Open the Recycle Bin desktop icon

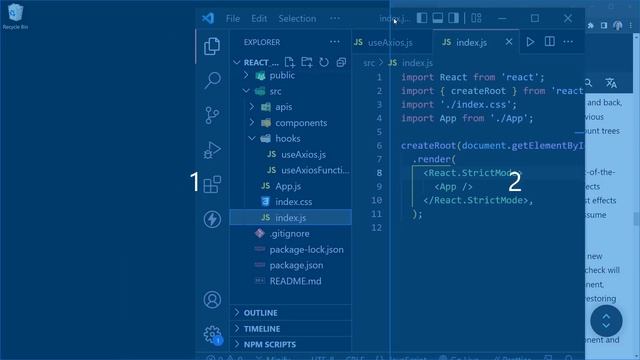[x=15, y=16]
